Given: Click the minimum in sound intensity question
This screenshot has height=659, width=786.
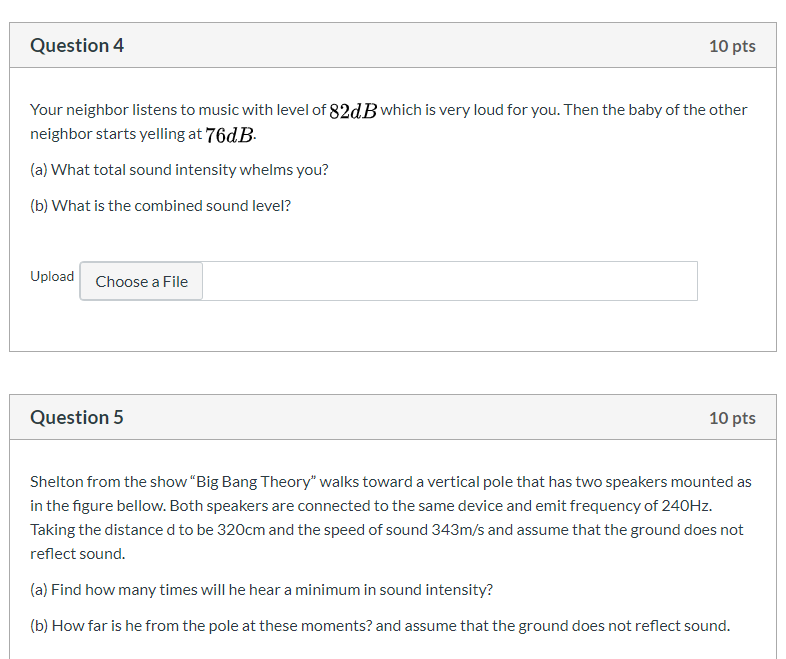Looking at the screenshot, I should point(261,590).
